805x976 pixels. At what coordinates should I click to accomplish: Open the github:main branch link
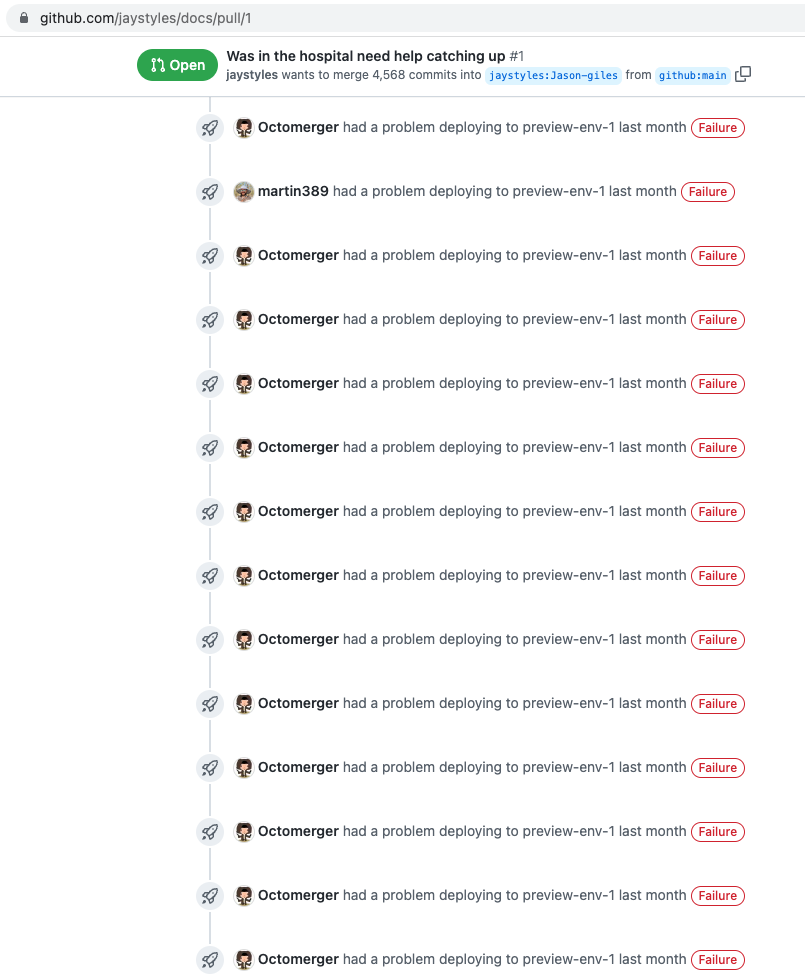[x=692, y=75]
